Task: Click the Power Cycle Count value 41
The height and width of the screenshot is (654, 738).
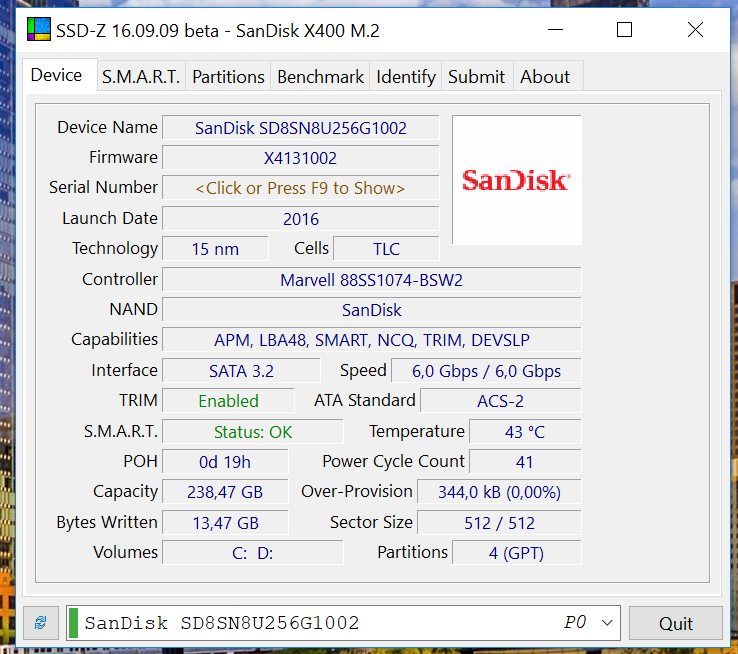Action: (525, 462)
